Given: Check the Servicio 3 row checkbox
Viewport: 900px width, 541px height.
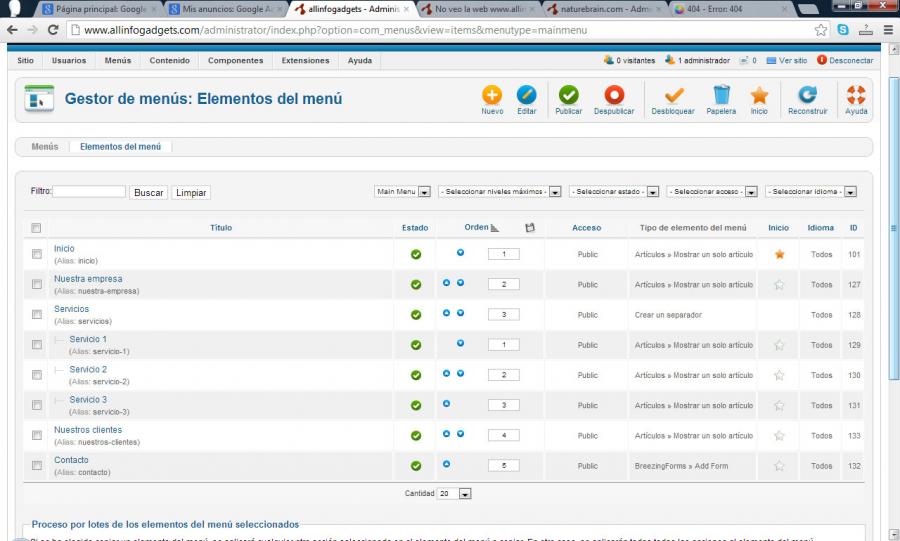Looking at the screenshot, I should click(37, 405).
